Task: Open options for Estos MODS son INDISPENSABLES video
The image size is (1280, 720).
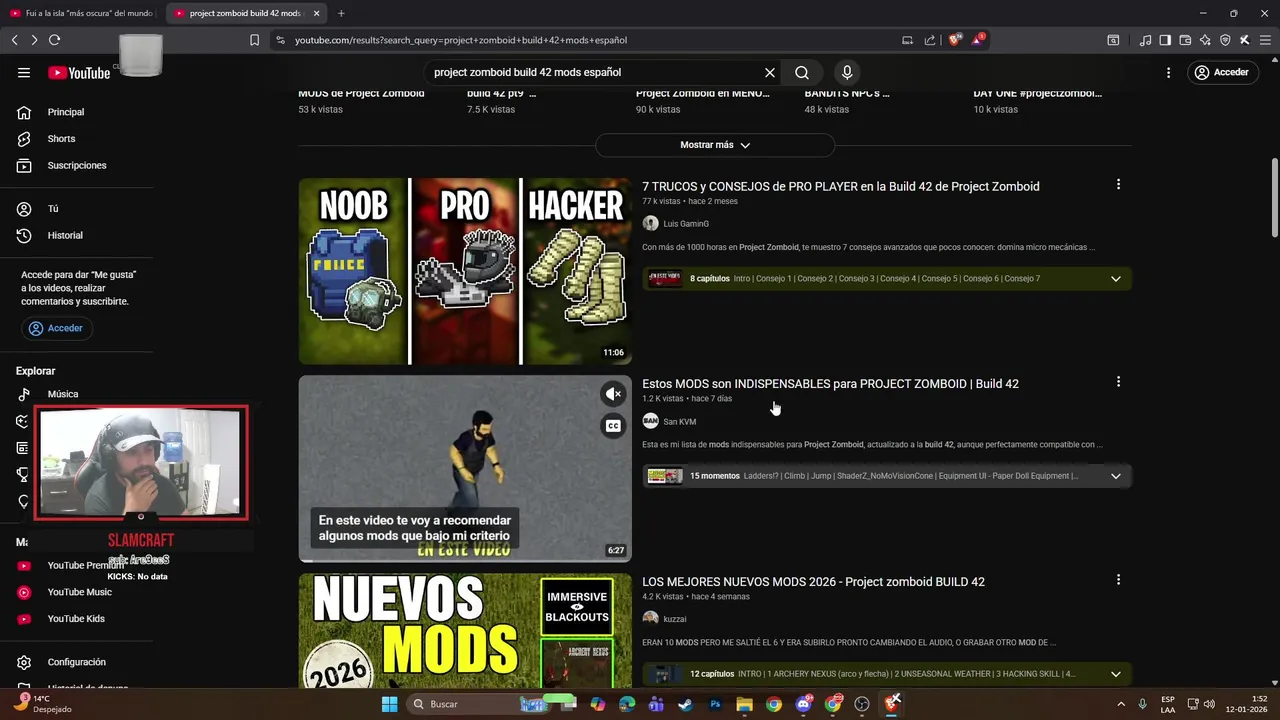Action: click(1118, 381)
